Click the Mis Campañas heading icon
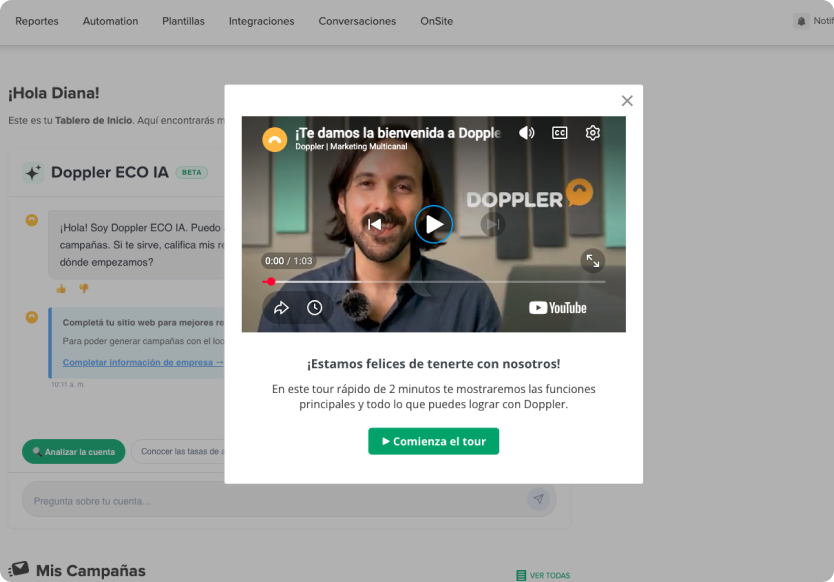Image resolution: width=834 pixels, height=582 pixels. tap(19, 569)
